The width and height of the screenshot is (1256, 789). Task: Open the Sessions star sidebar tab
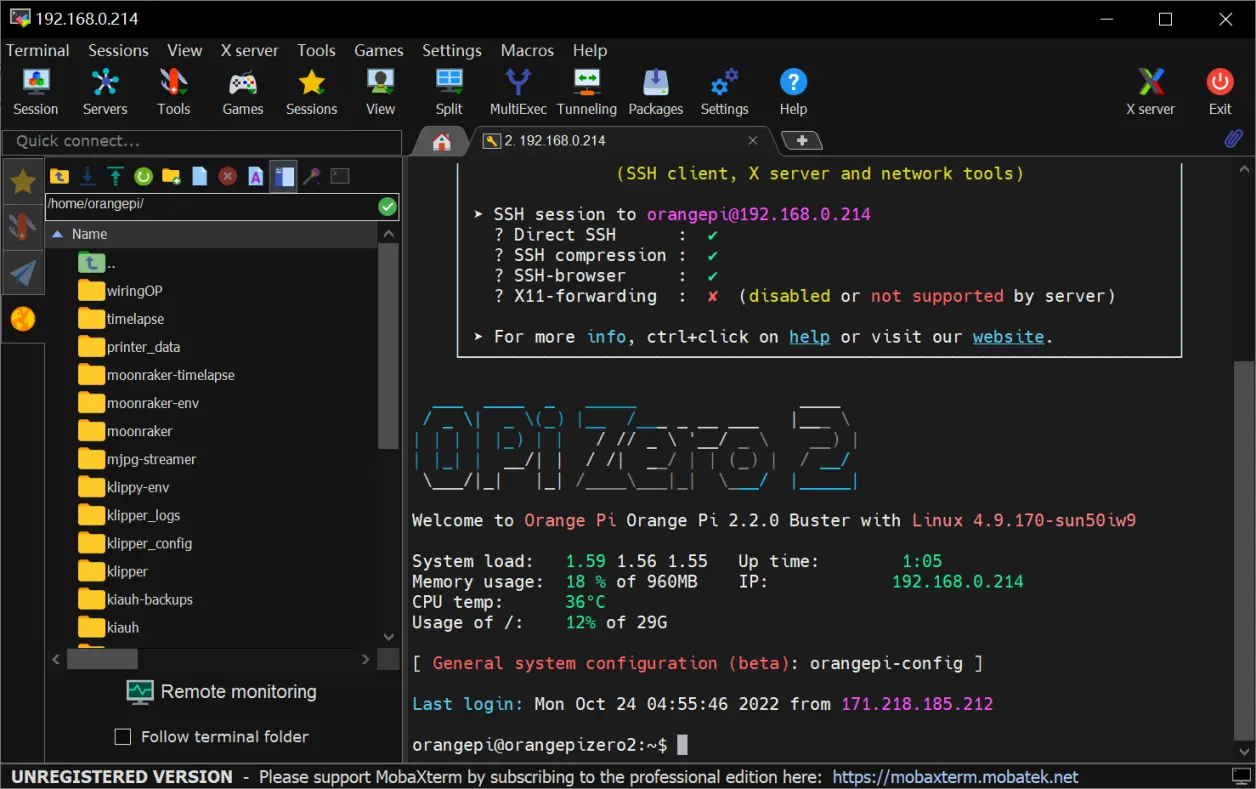[23, 181]
